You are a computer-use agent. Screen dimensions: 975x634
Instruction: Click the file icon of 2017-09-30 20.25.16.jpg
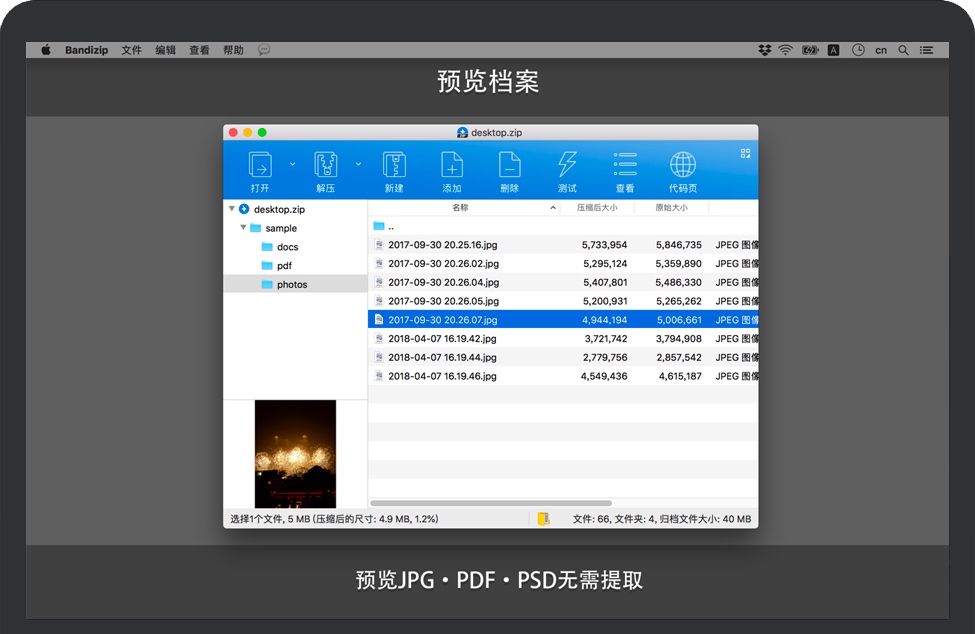click(379, 244)
